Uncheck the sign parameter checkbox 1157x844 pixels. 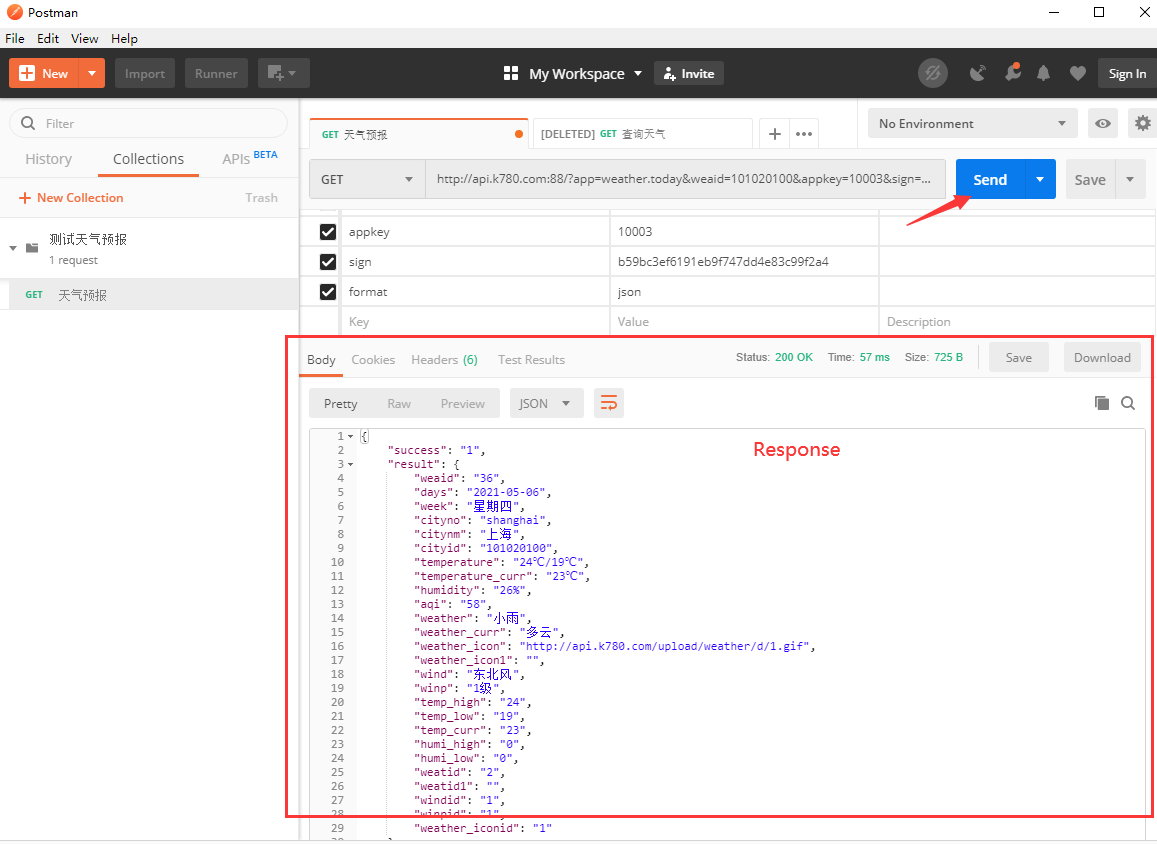click(x=328, y=262)
